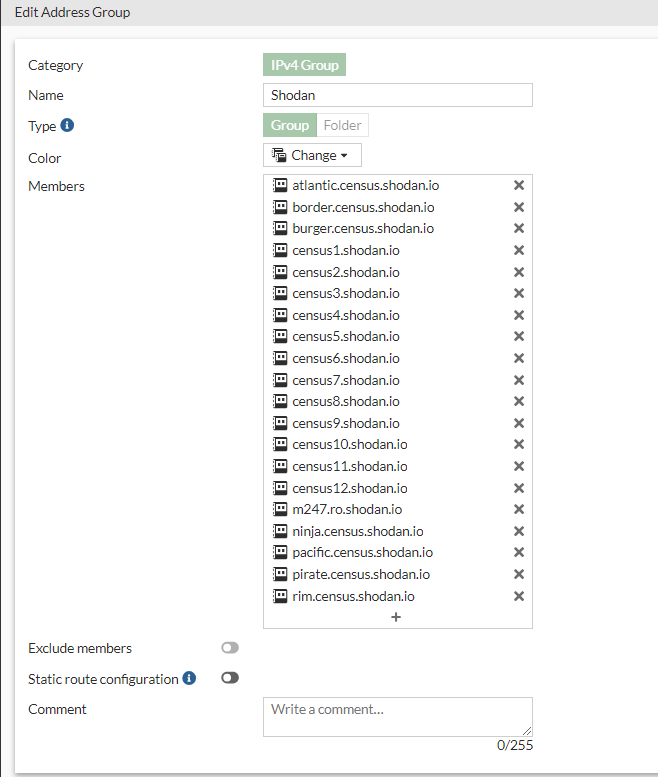Remove census7.shodan.io member
The width and height of the screenshot is (658, 777).
coord(519,380)
